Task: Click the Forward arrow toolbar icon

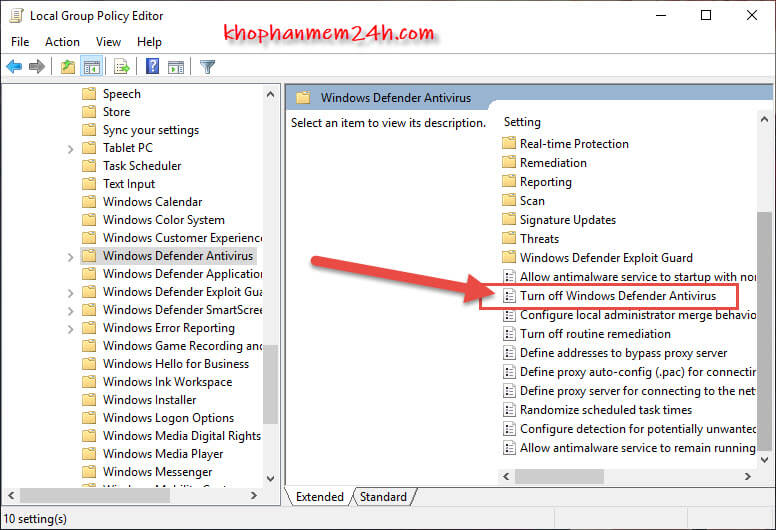Action: [37, 67]
